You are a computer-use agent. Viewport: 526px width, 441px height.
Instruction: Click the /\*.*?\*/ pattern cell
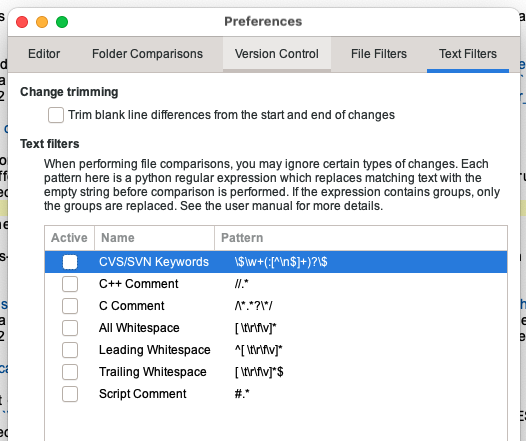[254, 306]
